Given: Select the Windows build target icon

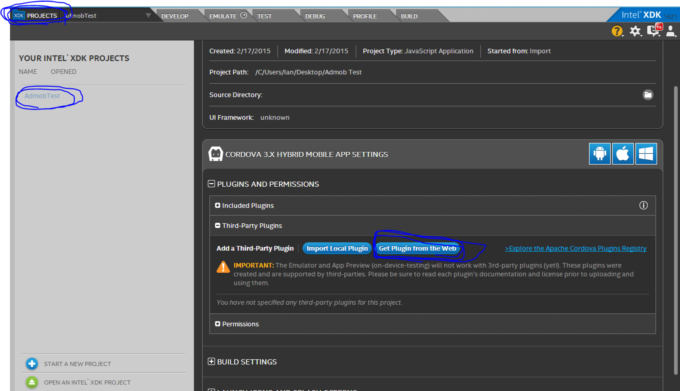Looking at the screenshot, I should pyautogui.click(x=646, y=154).
